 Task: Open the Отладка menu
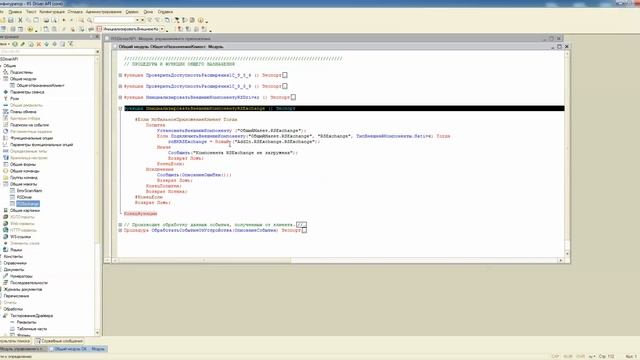[x=75, y=12]
